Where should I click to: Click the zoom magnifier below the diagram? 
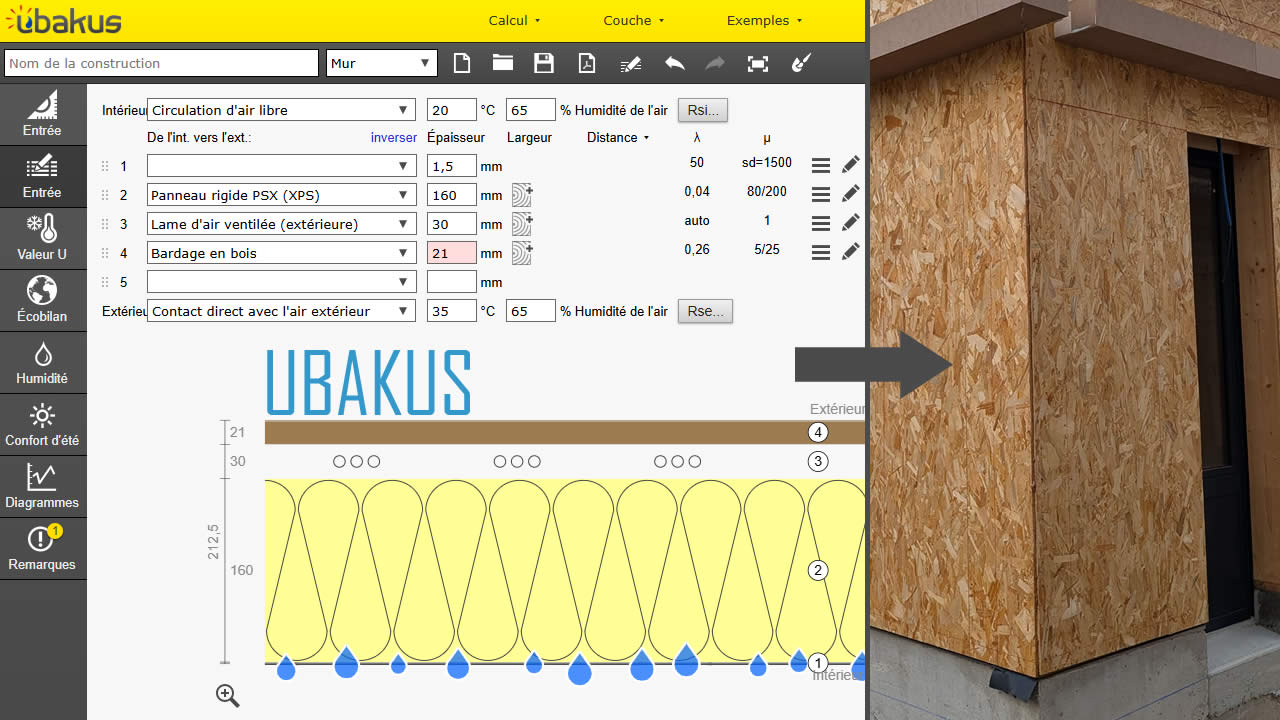coord(228,696)
